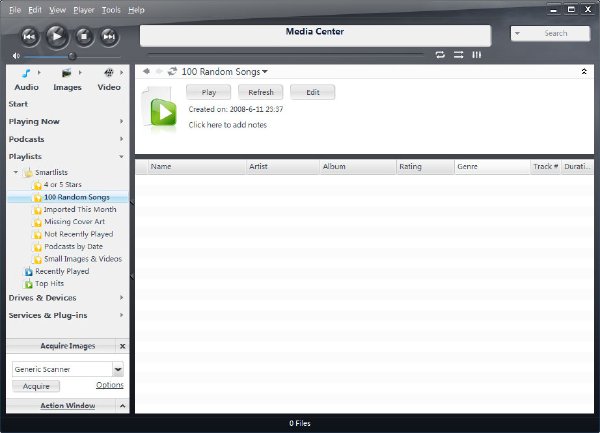Screen dimensions: 600x433
Task: Collapse the header with double chevron
Action: pos(584,72)
